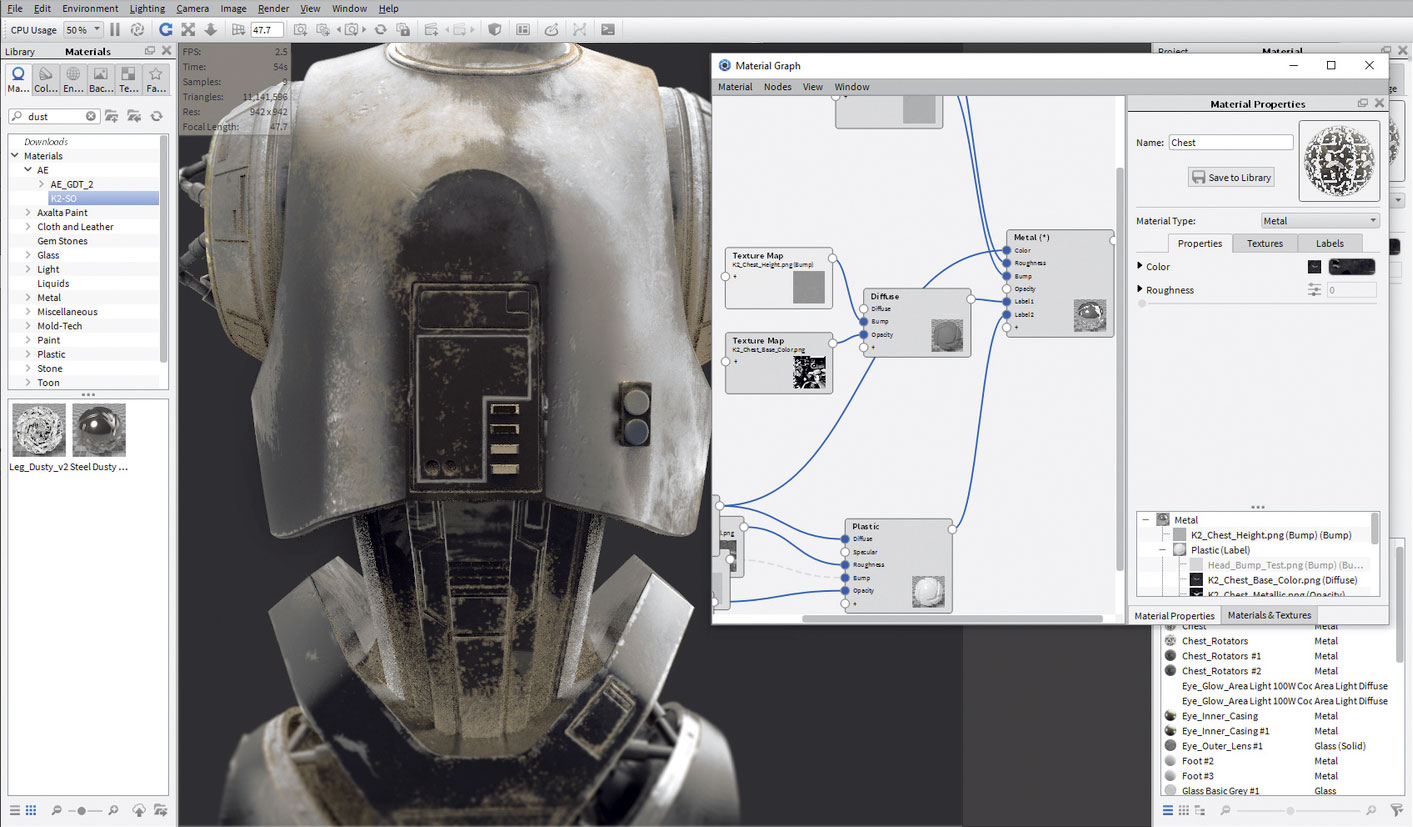Open the Environments library tab icon
The height and width of the screenshot is (827, 1413).
click(73, 78)
